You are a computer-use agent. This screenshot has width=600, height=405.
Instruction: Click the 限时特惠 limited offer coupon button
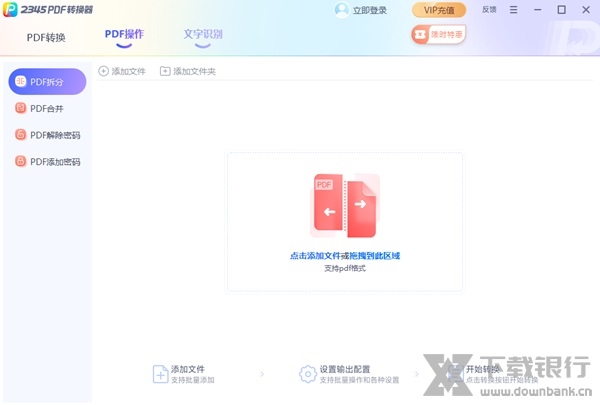pyautogui.click(x=439, y=35)
